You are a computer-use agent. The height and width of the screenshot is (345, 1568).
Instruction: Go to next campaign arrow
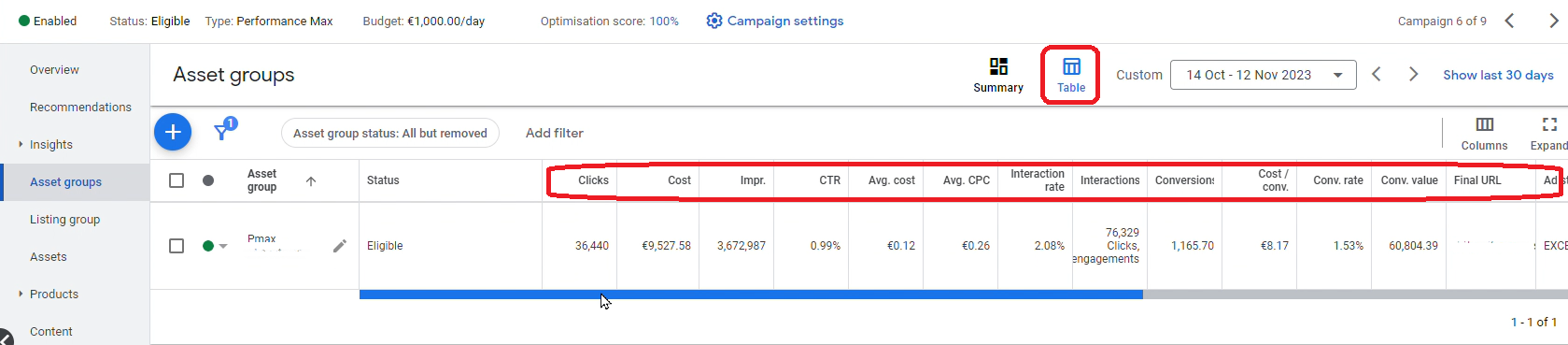1553,21
